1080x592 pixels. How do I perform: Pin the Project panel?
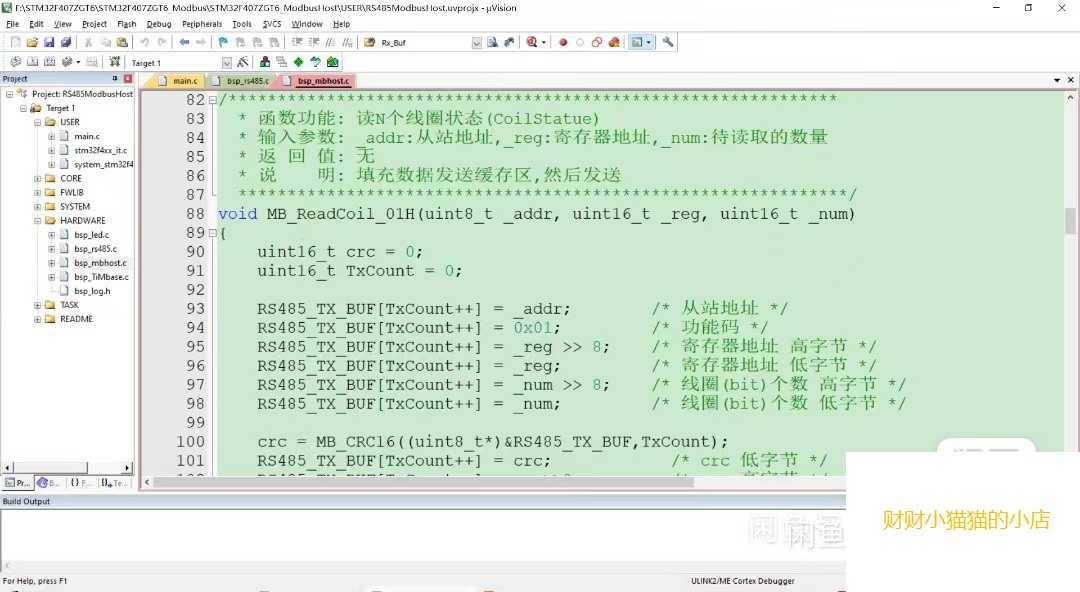click(115, 79)
